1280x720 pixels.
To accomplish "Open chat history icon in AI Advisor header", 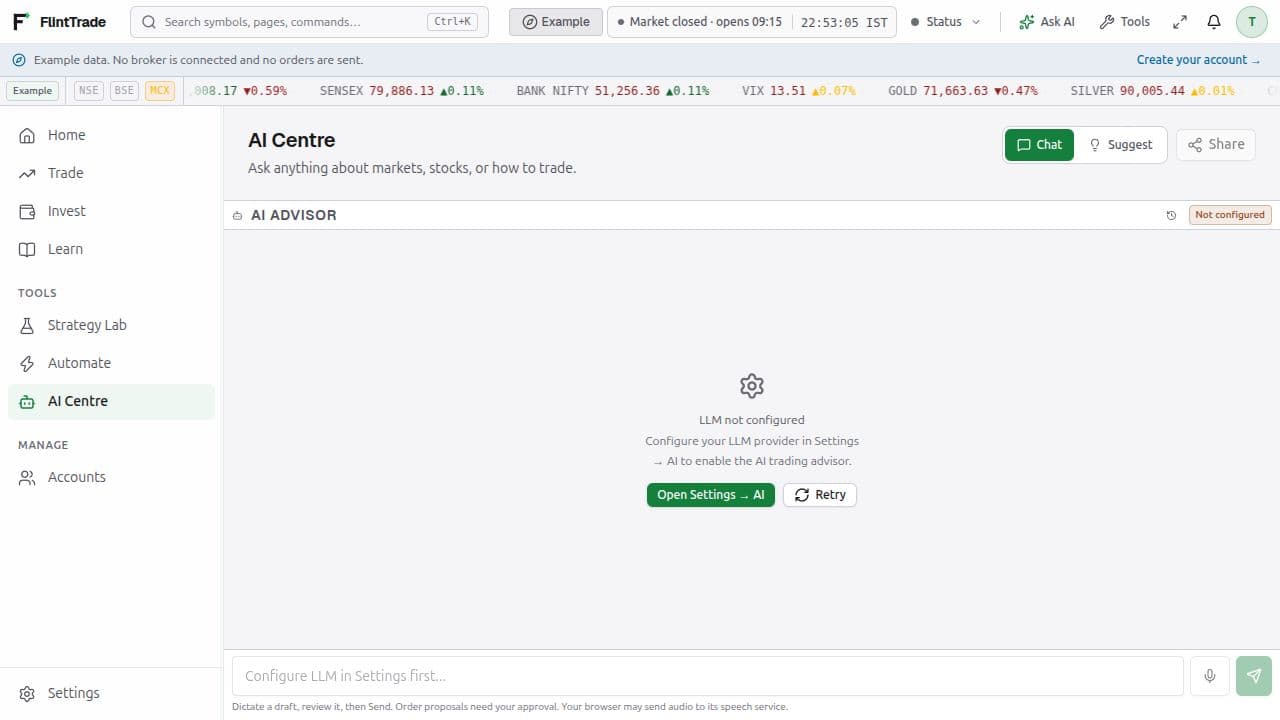I will pos(1171,215).
